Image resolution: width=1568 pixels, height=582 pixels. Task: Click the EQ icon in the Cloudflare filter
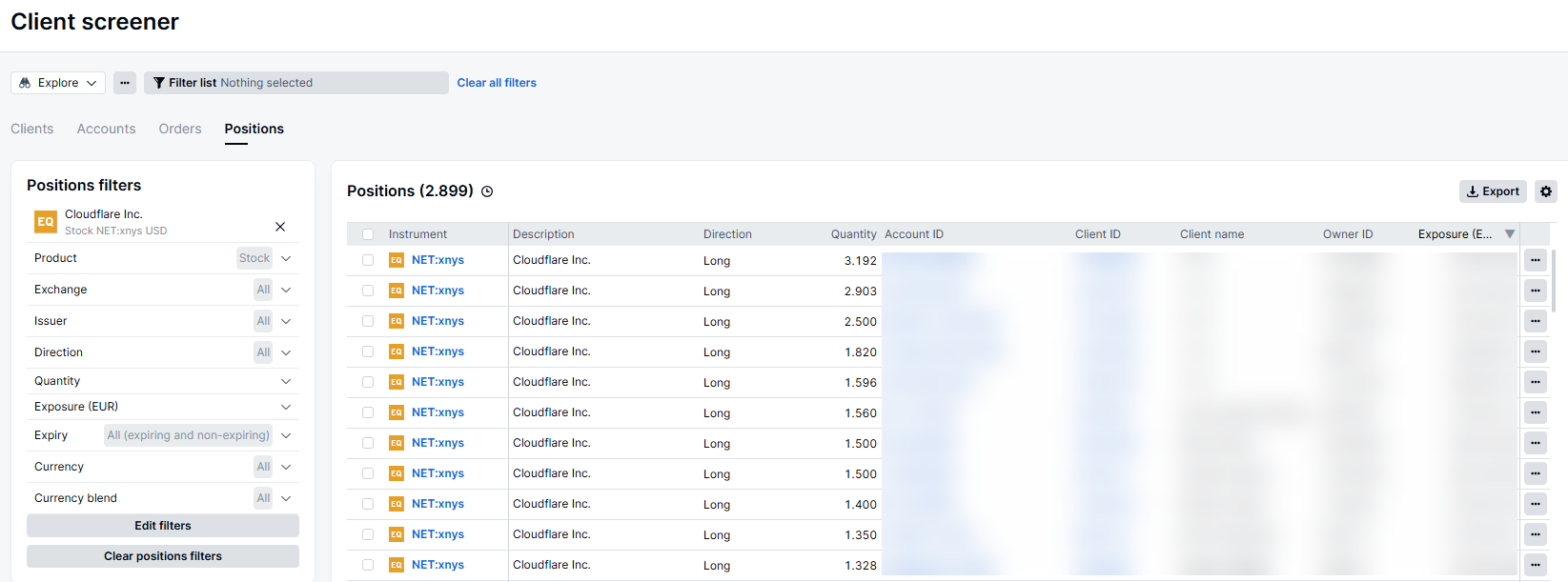[x=45, y=222]
